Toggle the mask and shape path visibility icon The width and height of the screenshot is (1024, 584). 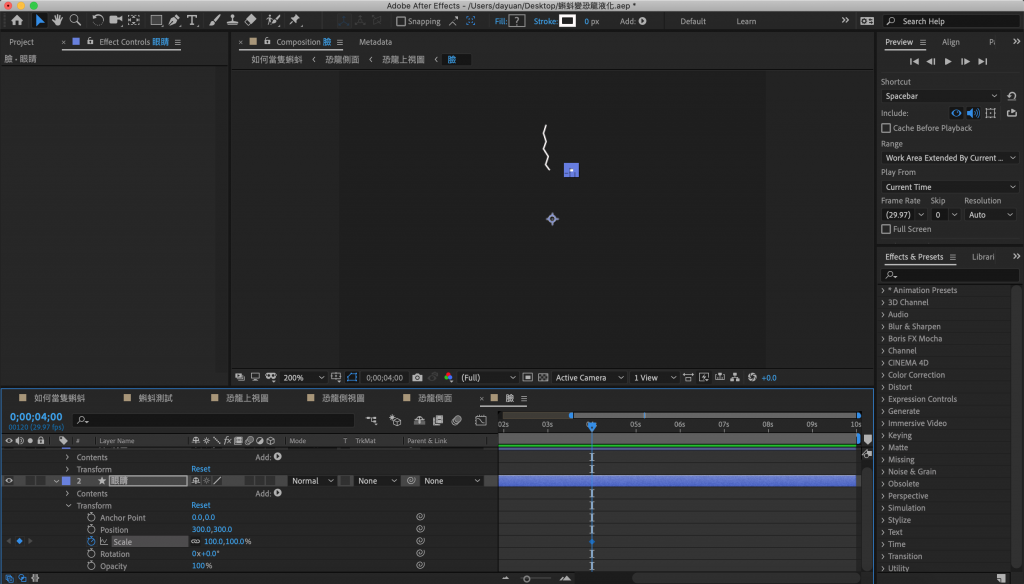(352, 378)
